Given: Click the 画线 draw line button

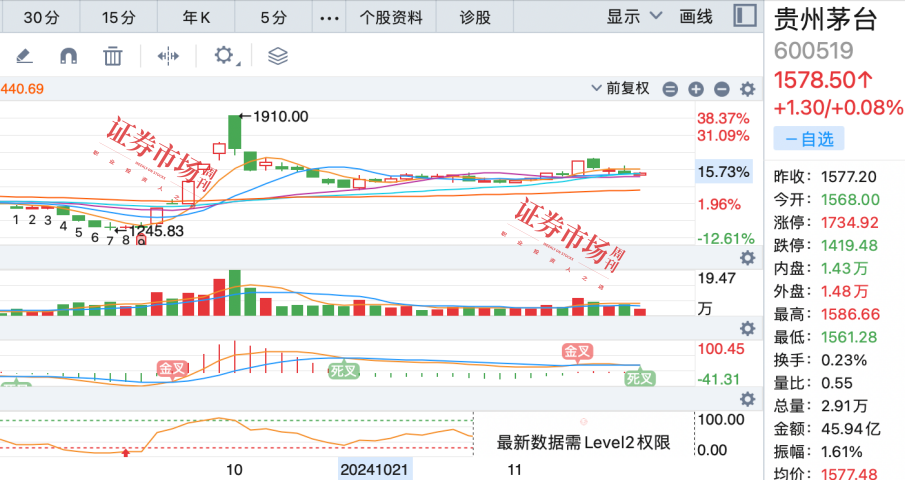Looking at the screenshot, I should click(696, 17).
